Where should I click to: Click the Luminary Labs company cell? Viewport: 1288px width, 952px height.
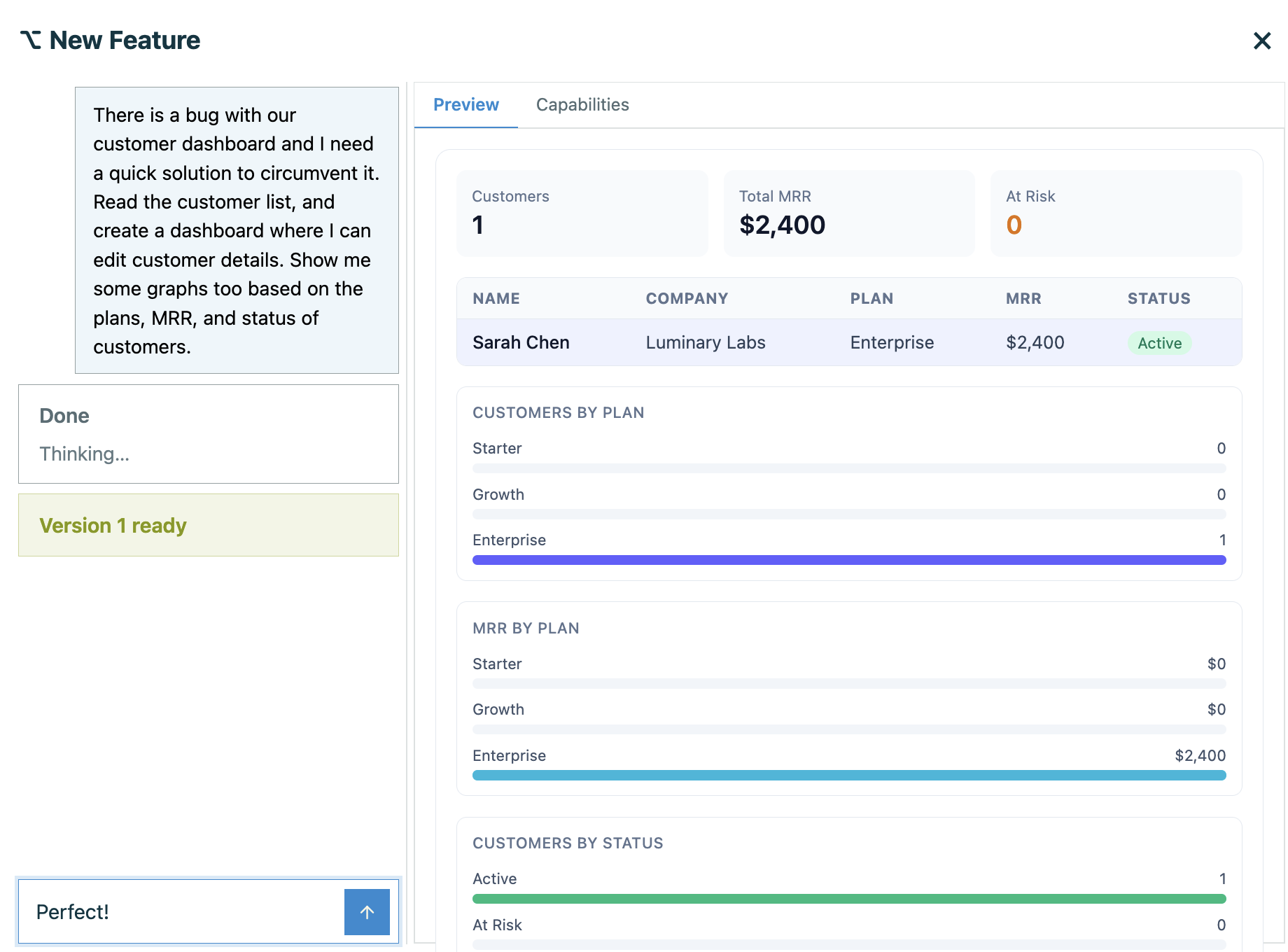tap(706, 342)
